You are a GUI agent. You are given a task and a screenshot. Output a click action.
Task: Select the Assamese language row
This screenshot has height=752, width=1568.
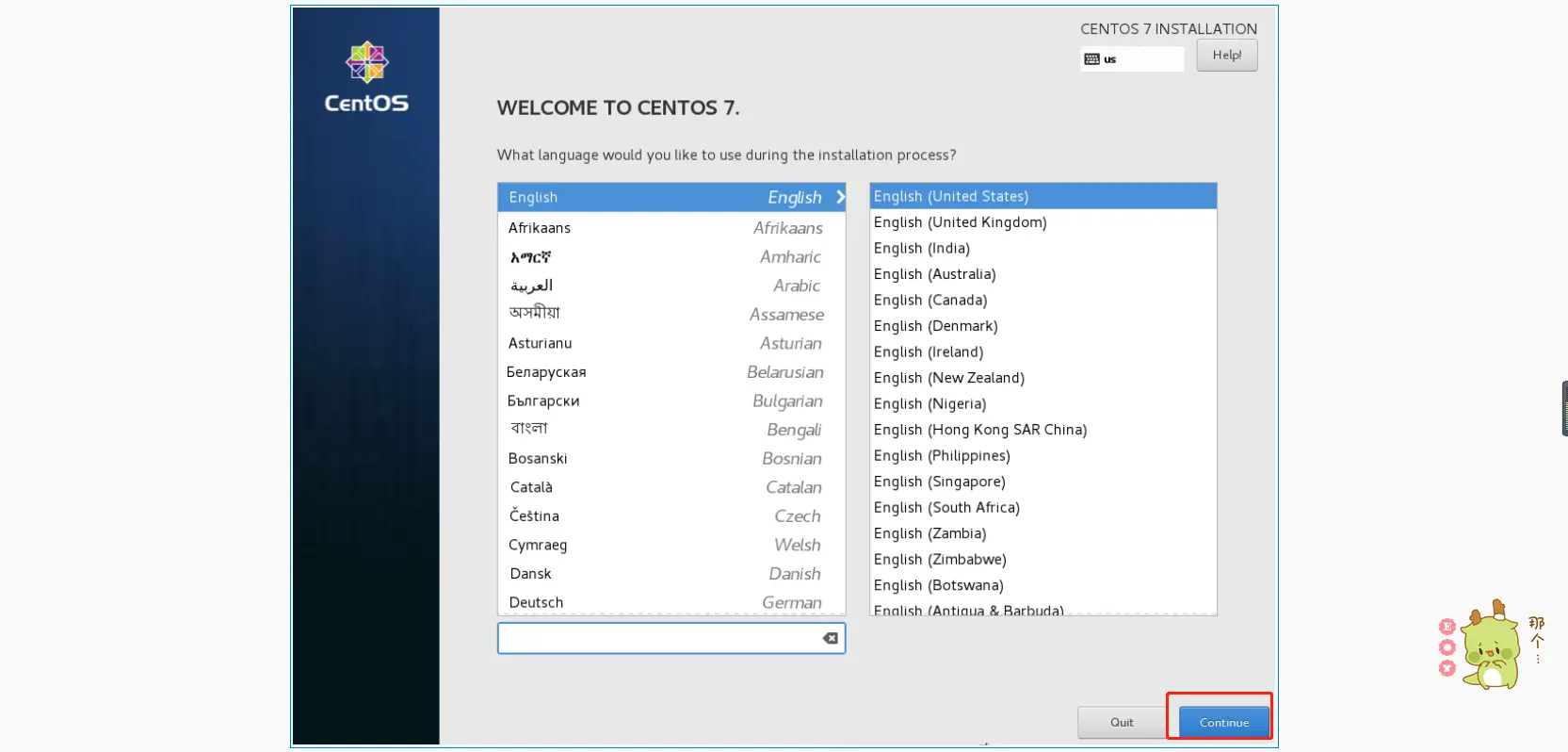pyautogui.click(x=671, y=315)
